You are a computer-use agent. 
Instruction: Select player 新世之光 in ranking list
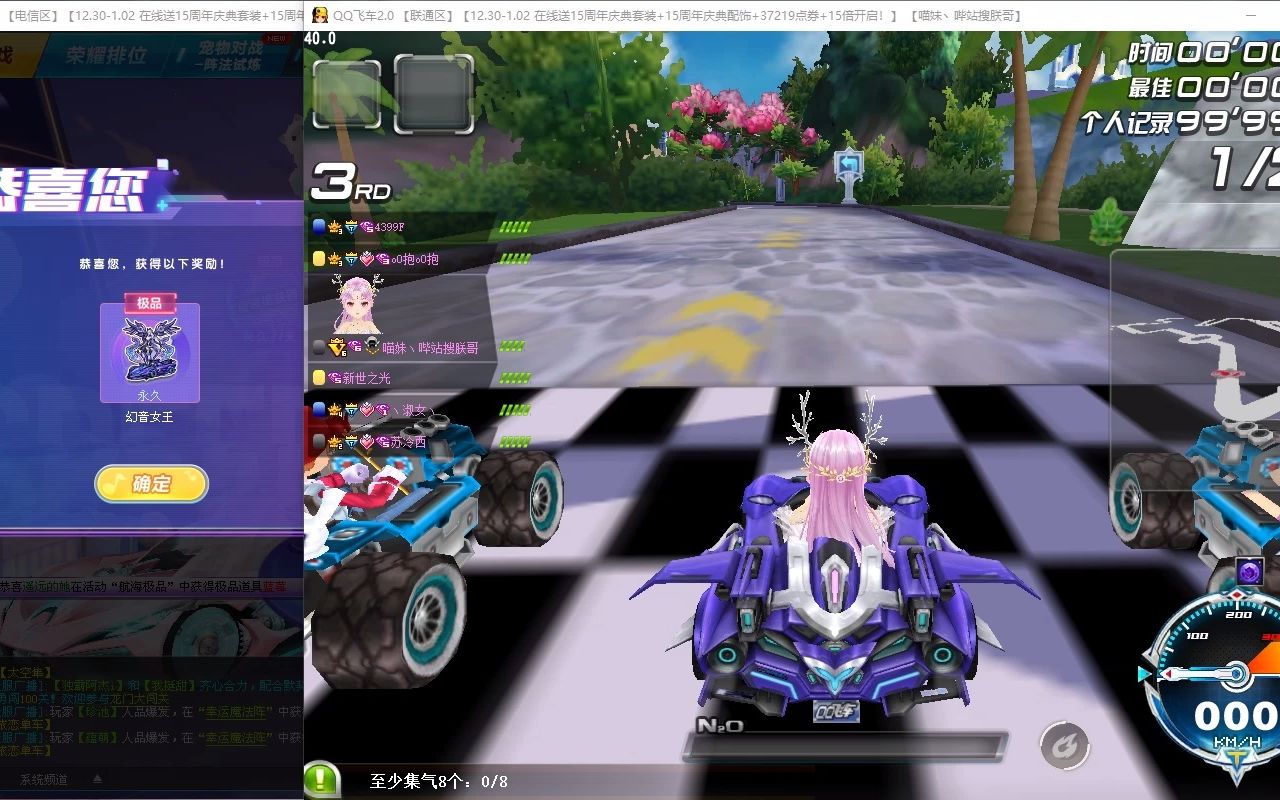tap(366, 378)
